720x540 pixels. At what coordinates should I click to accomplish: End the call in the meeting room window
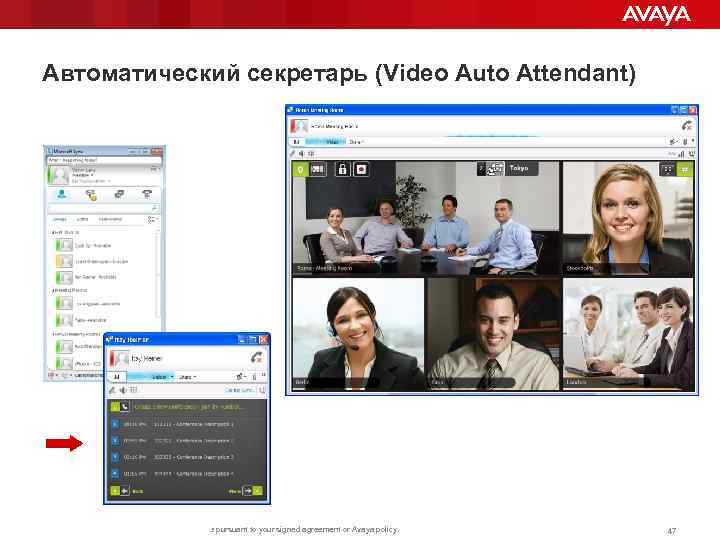tap(687, 125)
